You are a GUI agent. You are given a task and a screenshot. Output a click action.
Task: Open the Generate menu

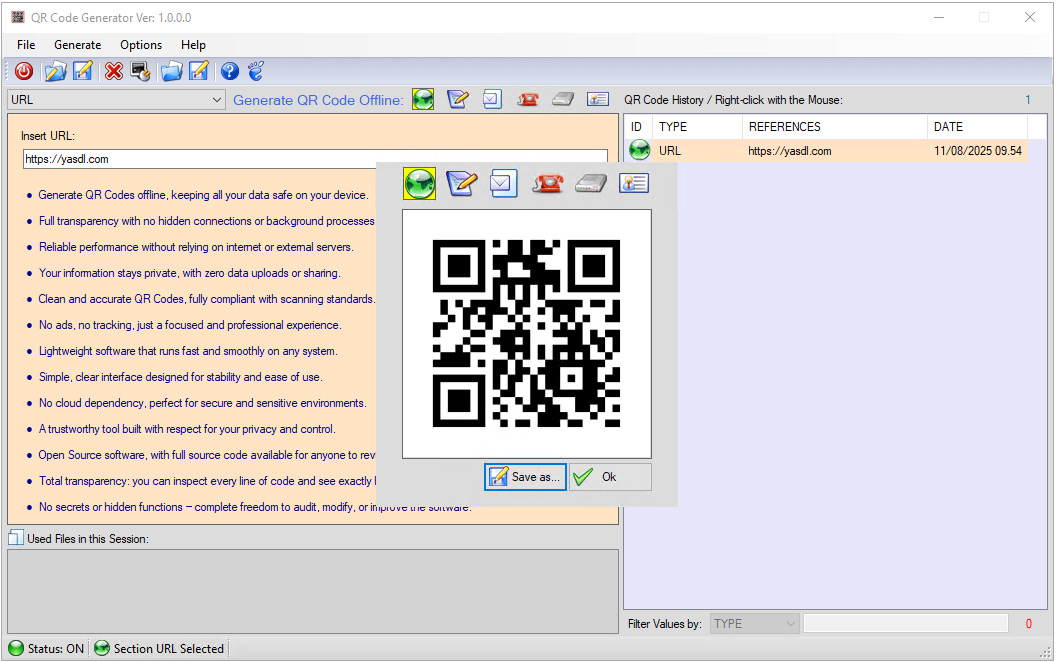[78, 44]
